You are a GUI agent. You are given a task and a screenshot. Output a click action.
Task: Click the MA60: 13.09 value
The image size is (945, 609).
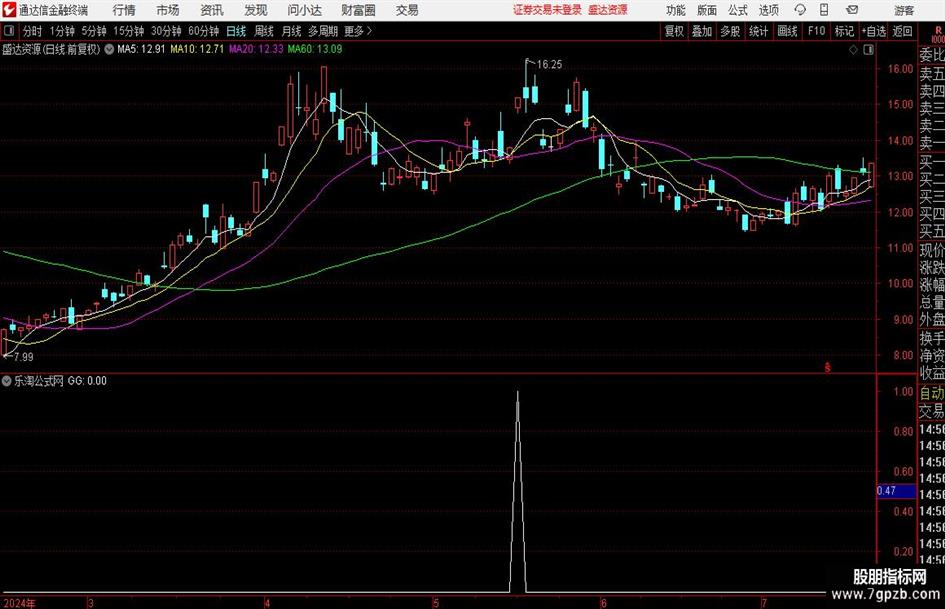315,49
